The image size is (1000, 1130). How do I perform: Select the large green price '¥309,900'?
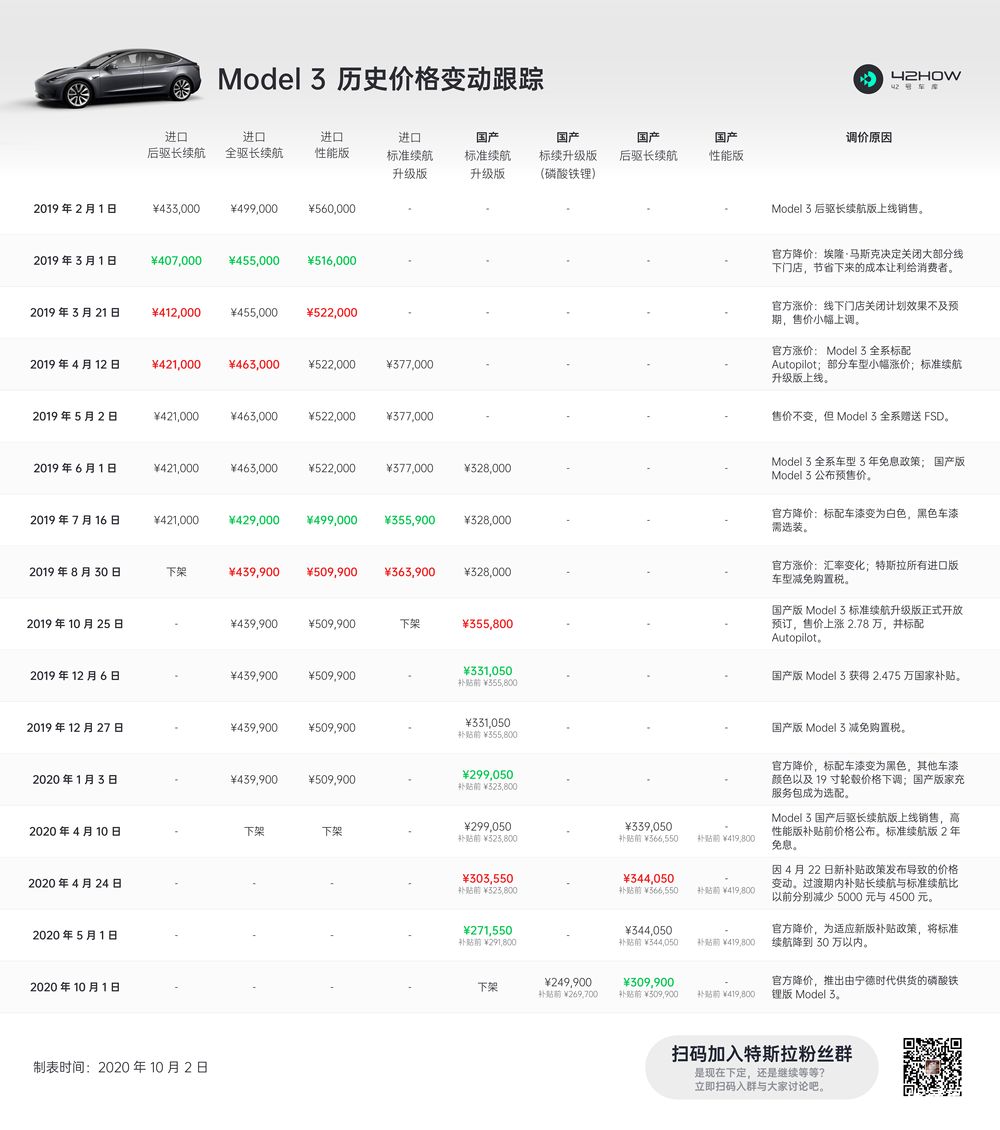pos(648,982)
